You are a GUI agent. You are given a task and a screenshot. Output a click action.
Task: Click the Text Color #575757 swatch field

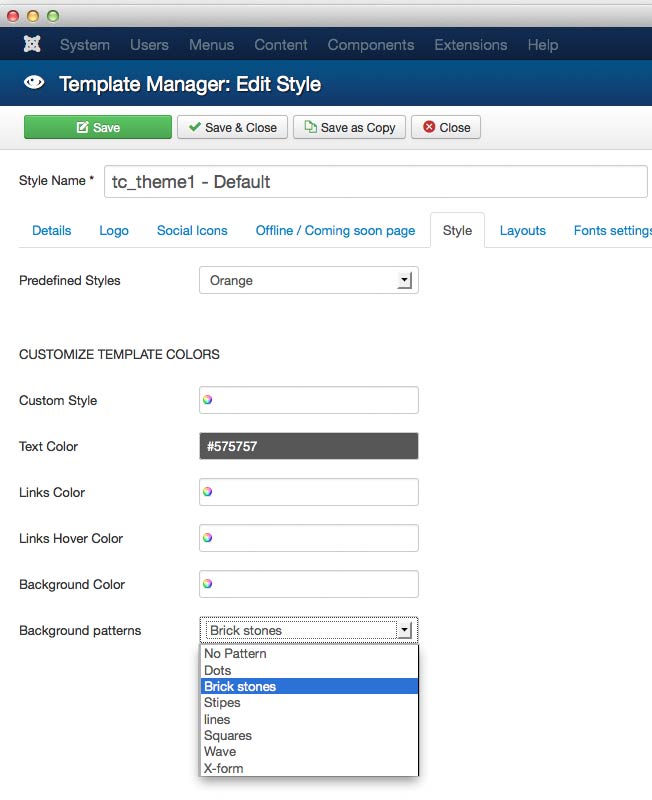click(308, 446)
